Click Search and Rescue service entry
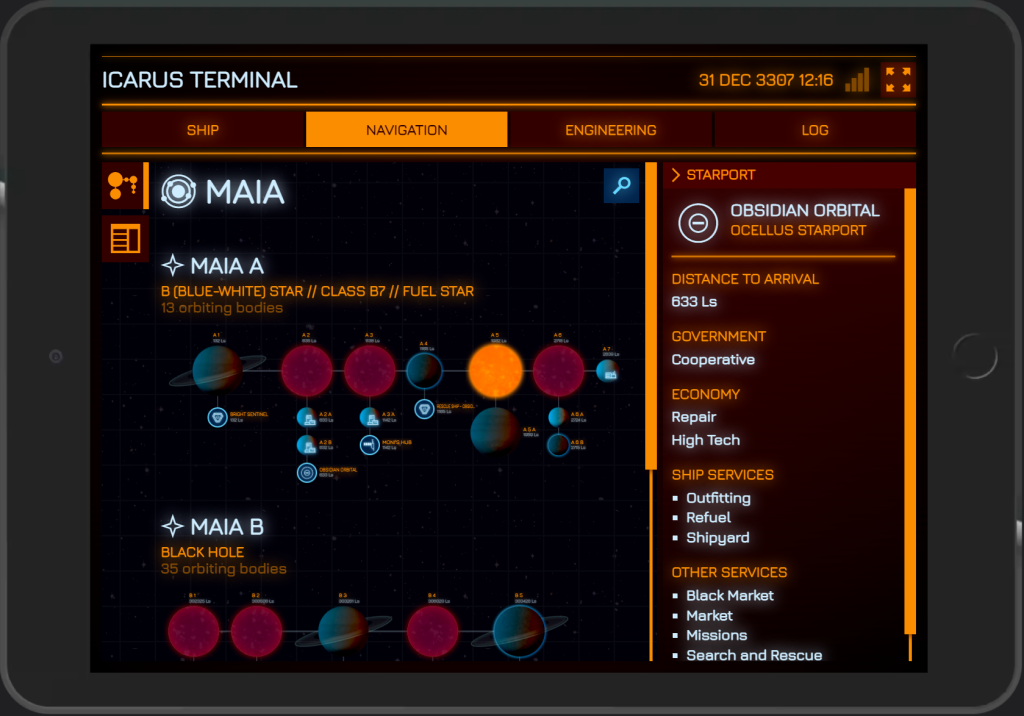Image resolution: width=1024 pixels, height=716 pixels. 754,655
